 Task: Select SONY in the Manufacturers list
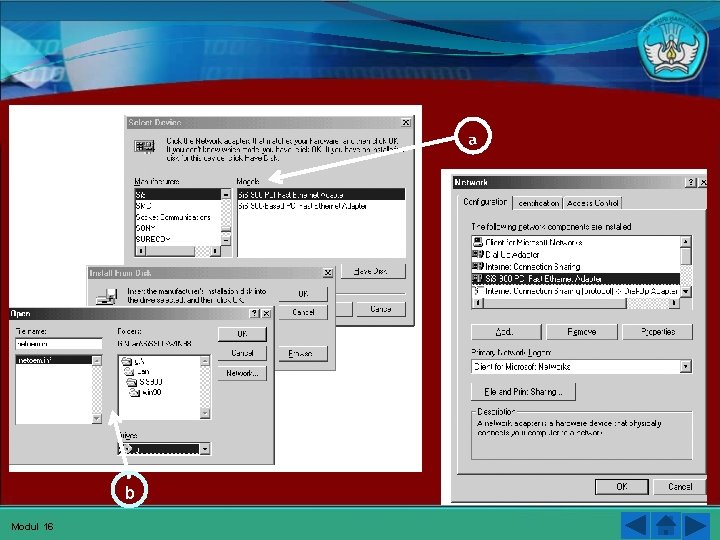pyautogui.click(x=178, y=228)
